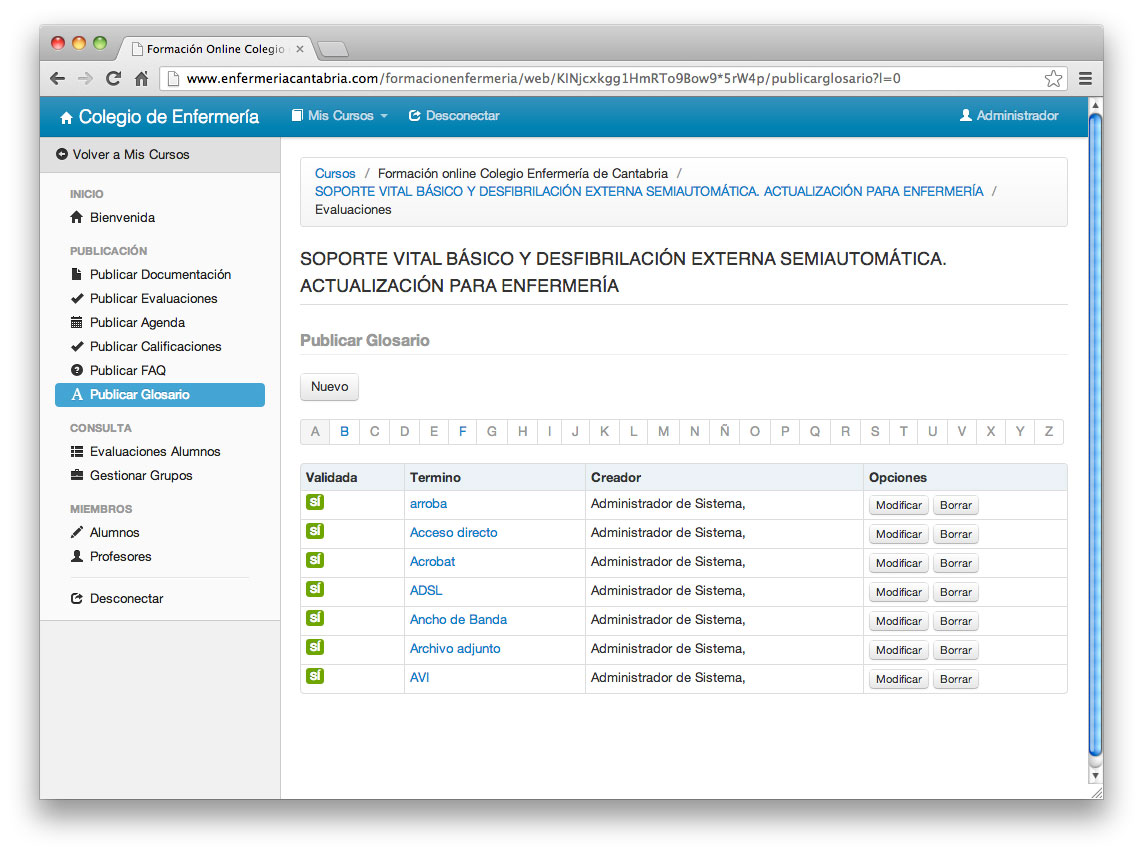This screenshot has width=1143, height=854.
Task: Open Bienvenida in sidebar
Action: point(113,217)
